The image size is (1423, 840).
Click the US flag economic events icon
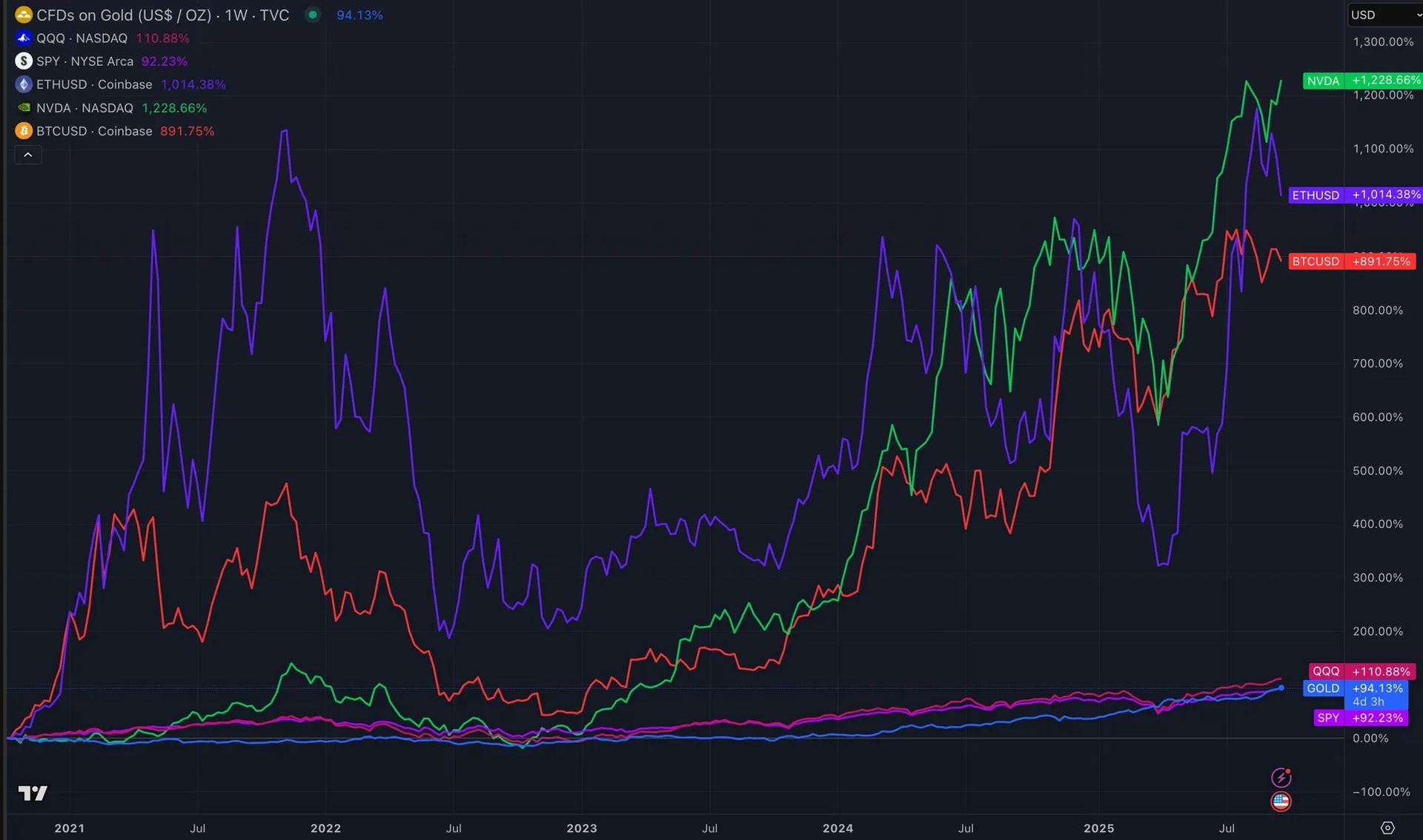coord(1281,801)
